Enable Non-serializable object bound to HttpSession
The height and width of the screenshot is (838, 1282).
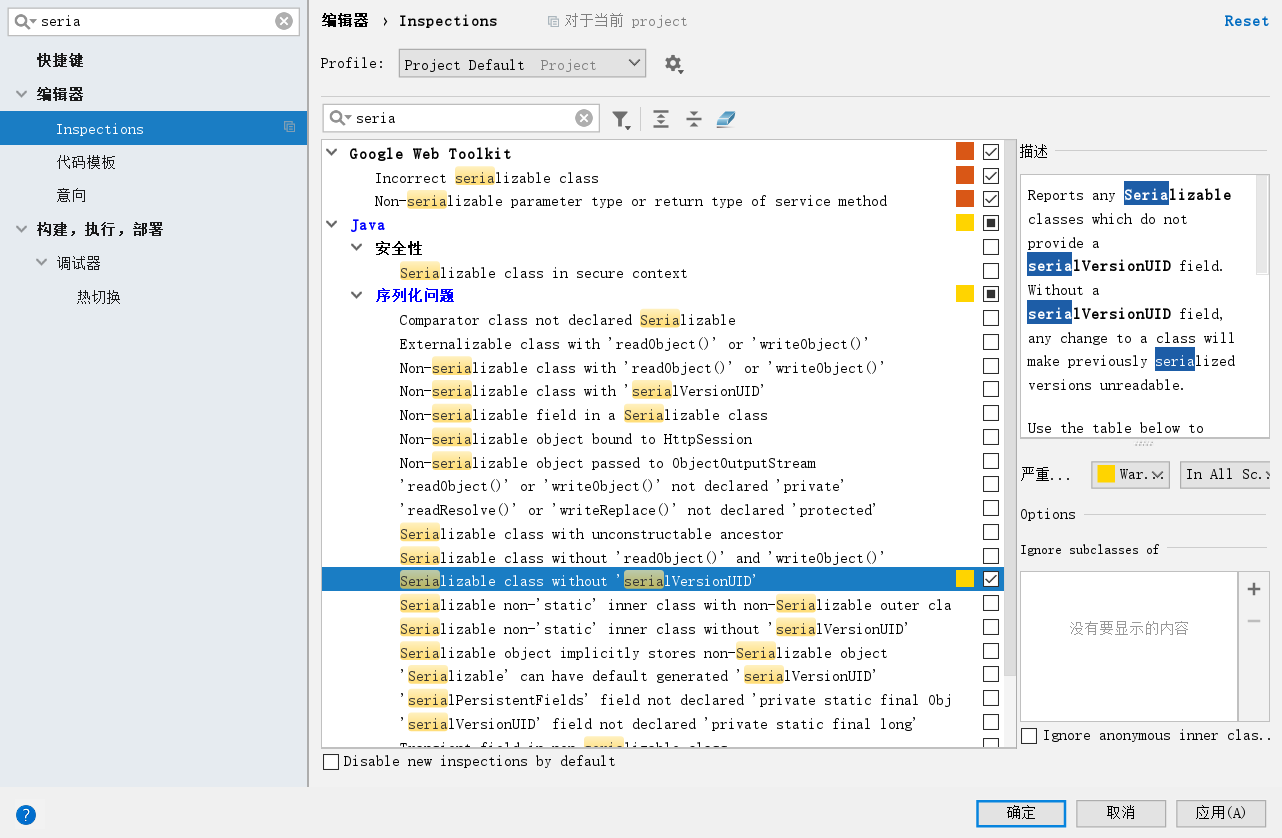[x=991, y=437]
